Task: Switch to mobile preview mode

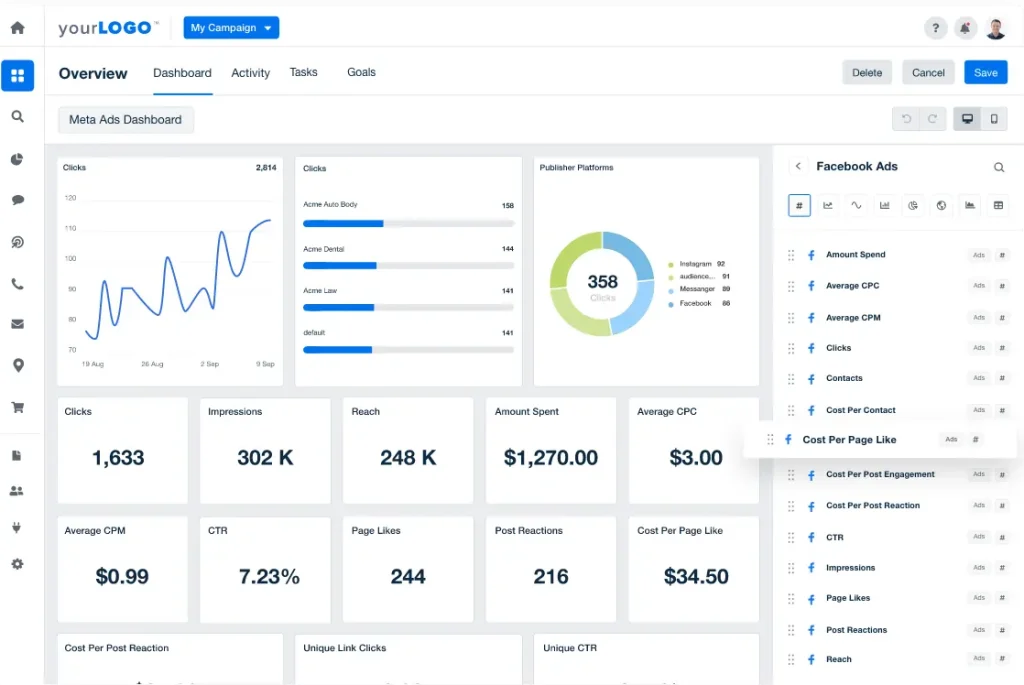Action: point(994,119)
